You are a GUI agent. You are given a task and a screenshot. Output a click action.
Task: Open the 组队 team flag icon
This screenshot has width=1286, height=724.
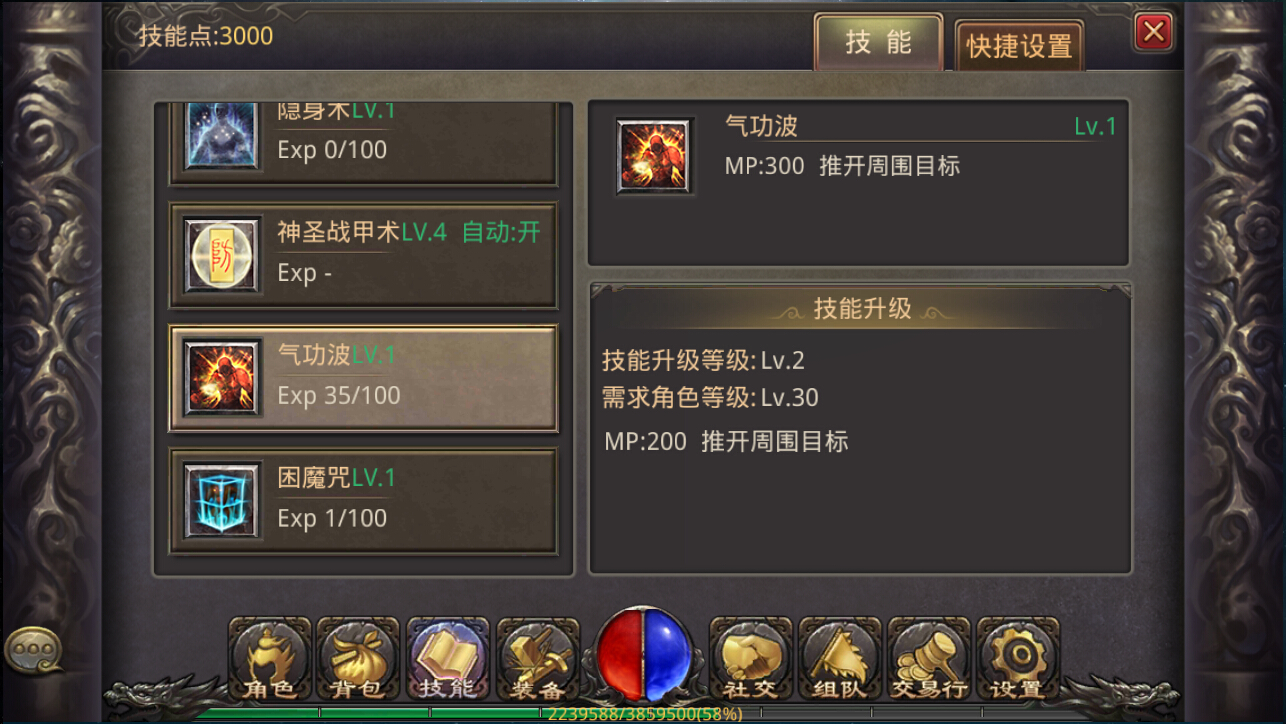(840, 659)
